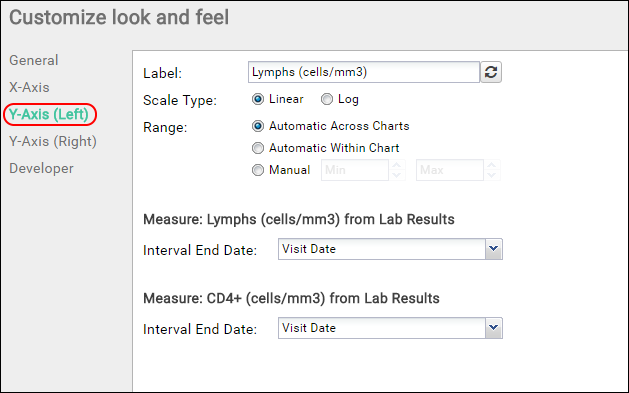Select the Linear scale type

[258, 99]
